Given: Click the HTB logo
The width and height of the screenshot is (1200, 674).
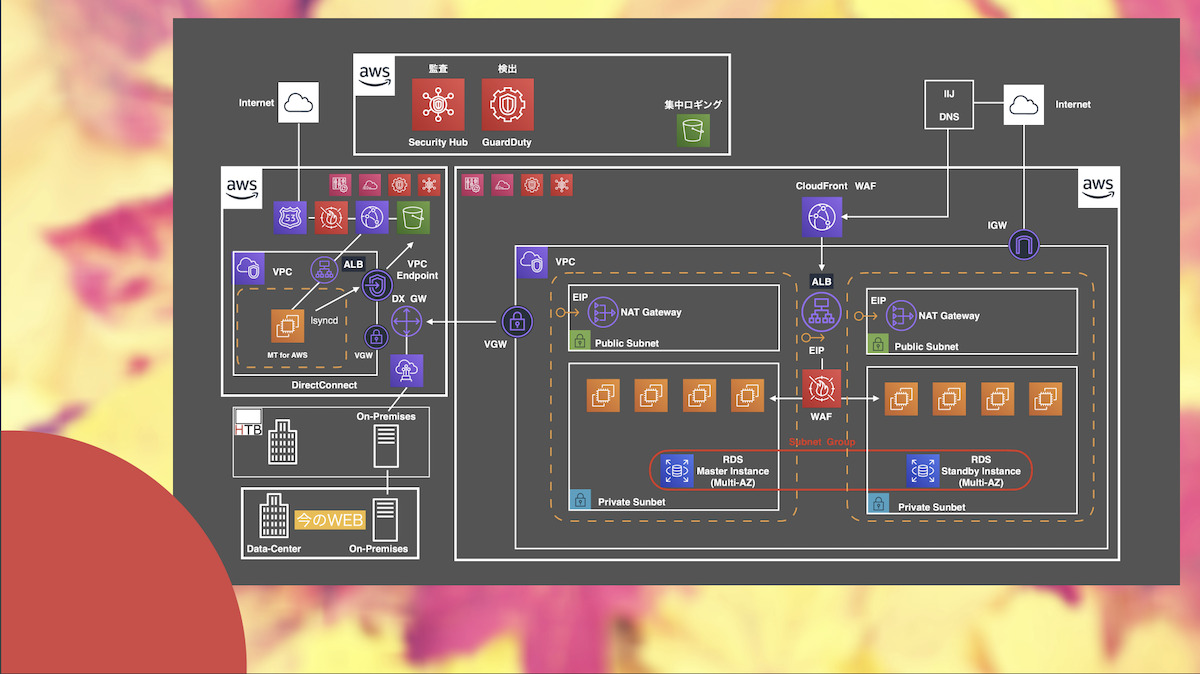Looking at the screenshot, I should 247,422.
